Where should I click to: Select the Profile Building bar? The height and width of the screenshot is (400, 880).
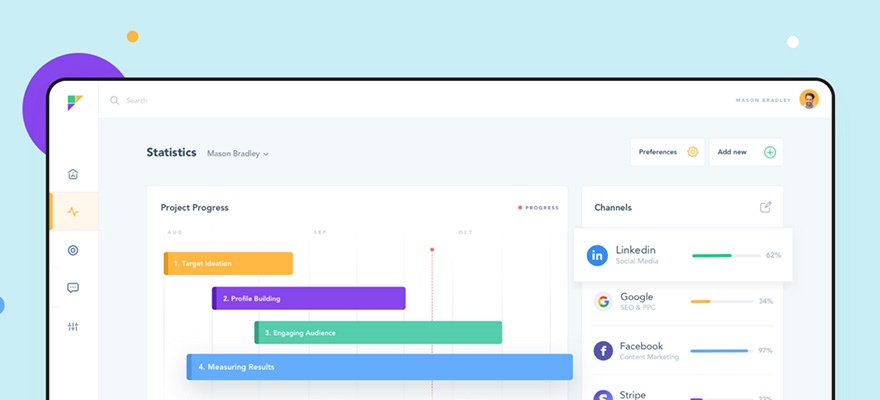coord(308,298)
